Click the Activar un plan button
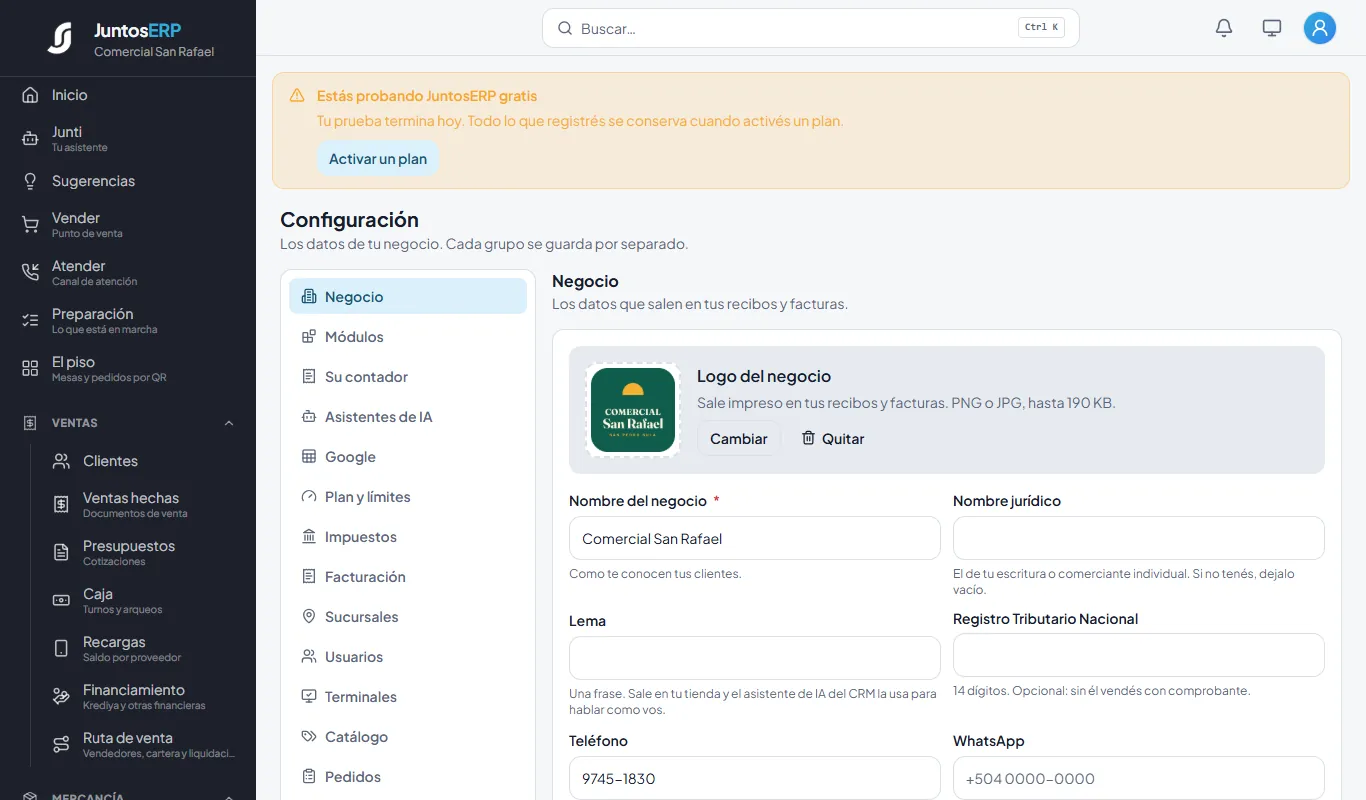Image resolution: width=1366 pixels, height=800 pixels. (378, 159)
